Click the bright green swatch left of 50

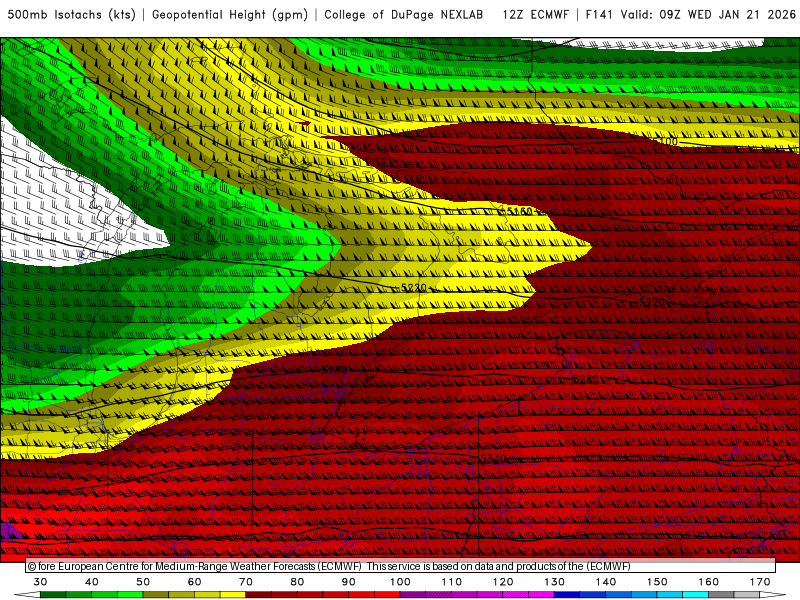click(130, 595)
